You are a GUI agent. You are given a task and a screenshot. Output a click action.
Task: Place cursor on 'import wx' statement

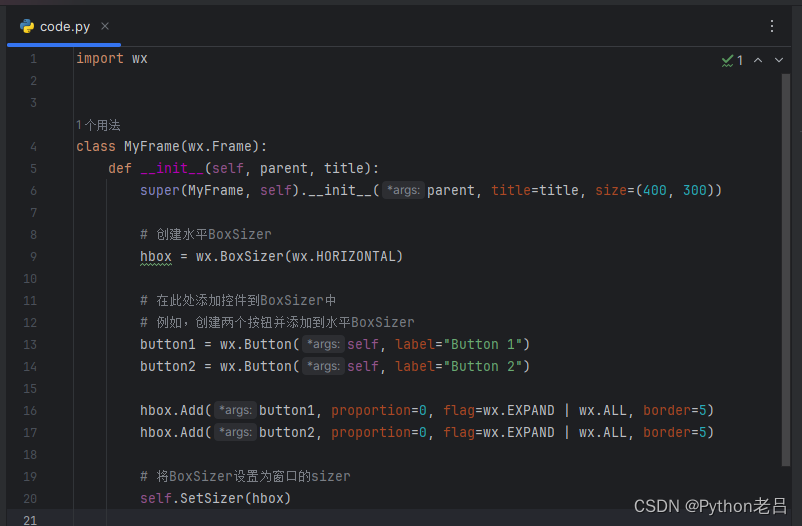click(x=112, y=58)
